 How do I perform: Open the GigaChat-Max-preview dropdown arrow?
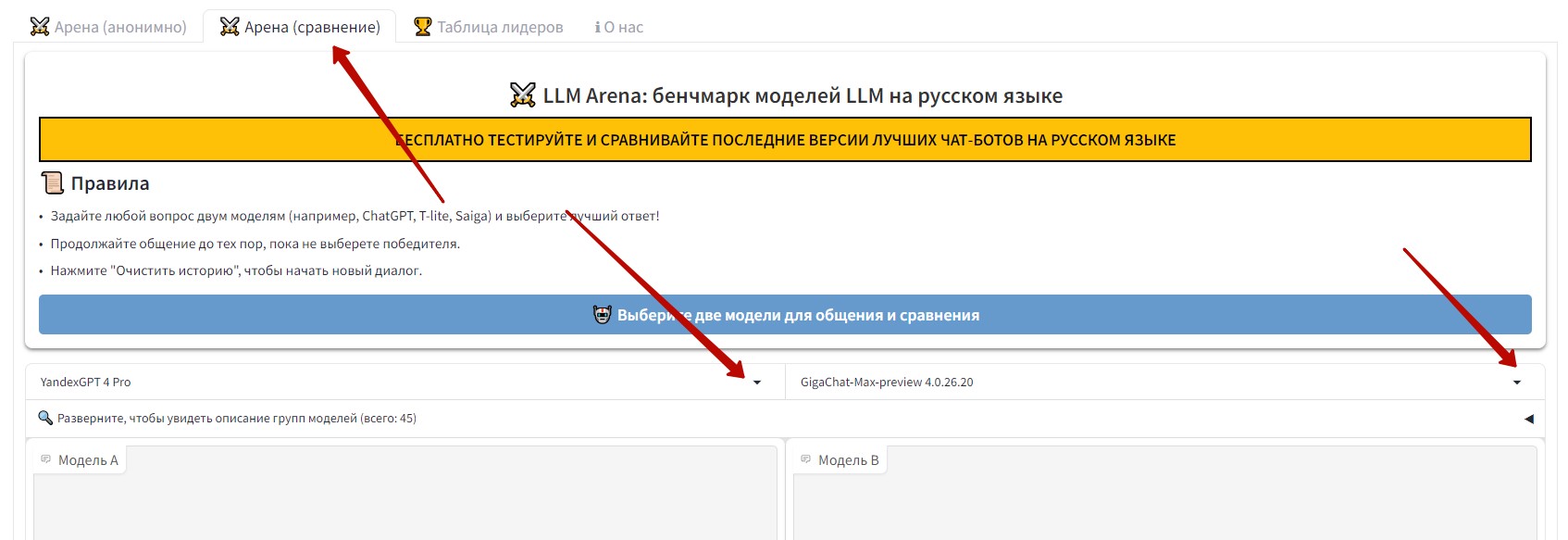[x=1516, y=383]
